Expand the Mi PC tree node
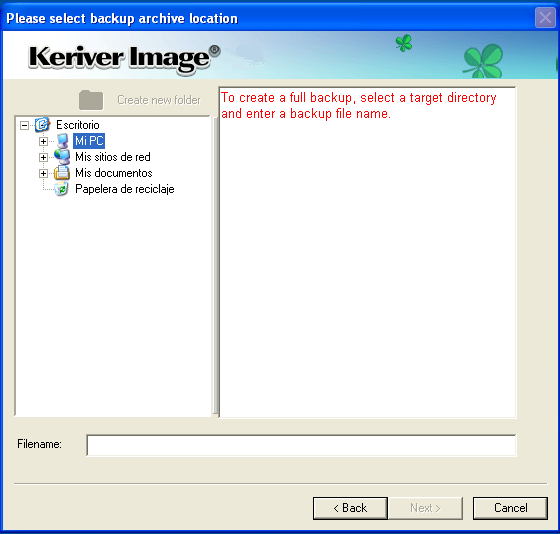The image size is (560, 534). (43, 141)
